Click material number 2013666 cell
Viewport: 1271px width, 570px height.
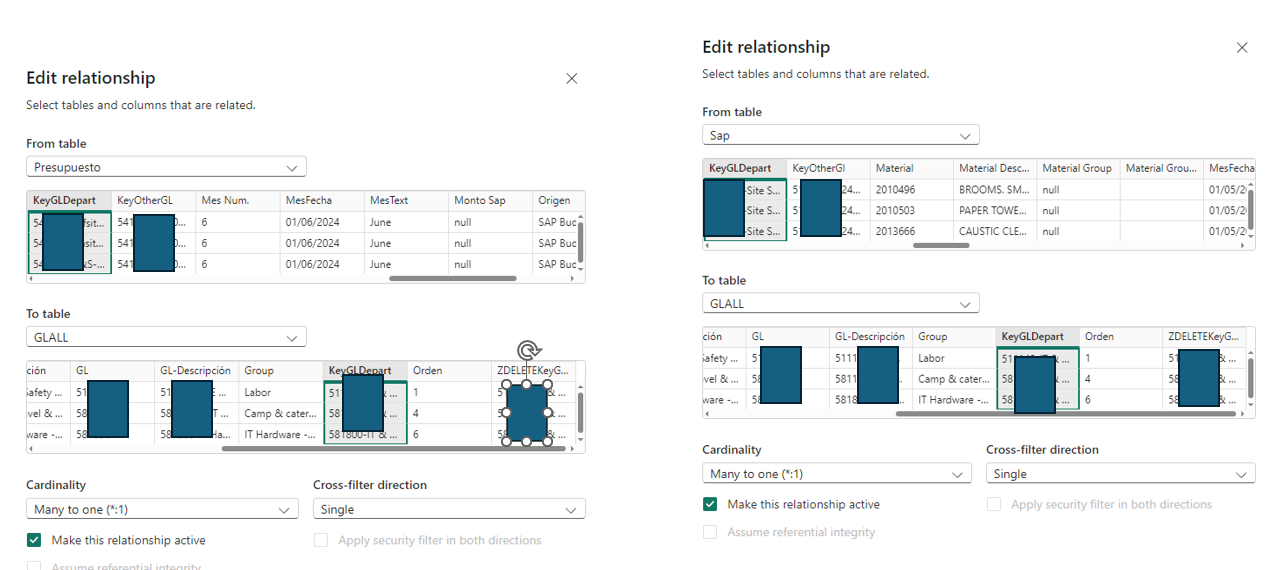point(911,231)
